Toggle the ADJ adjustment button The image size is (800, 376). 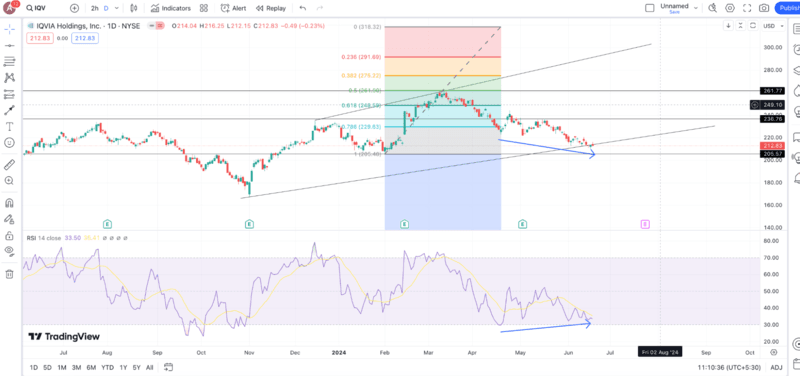click(x=776, y=367)
